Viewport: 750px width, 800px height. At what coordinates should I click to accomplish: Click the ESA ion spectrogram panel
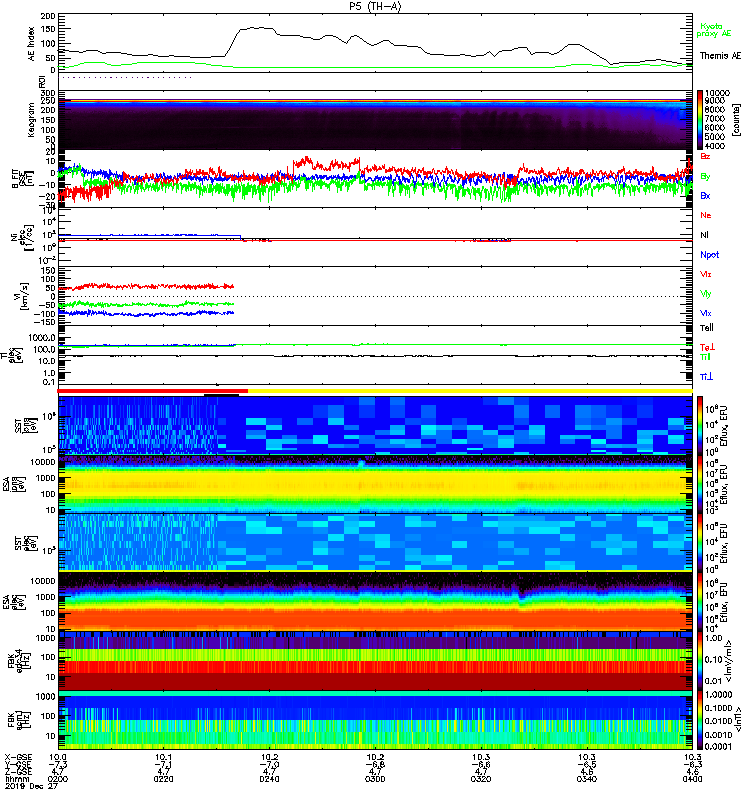tap(375, 484)
